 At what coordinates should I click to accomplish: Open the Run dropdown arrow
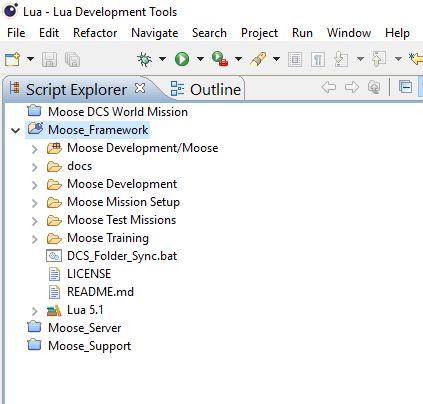[x=200, y=59]
